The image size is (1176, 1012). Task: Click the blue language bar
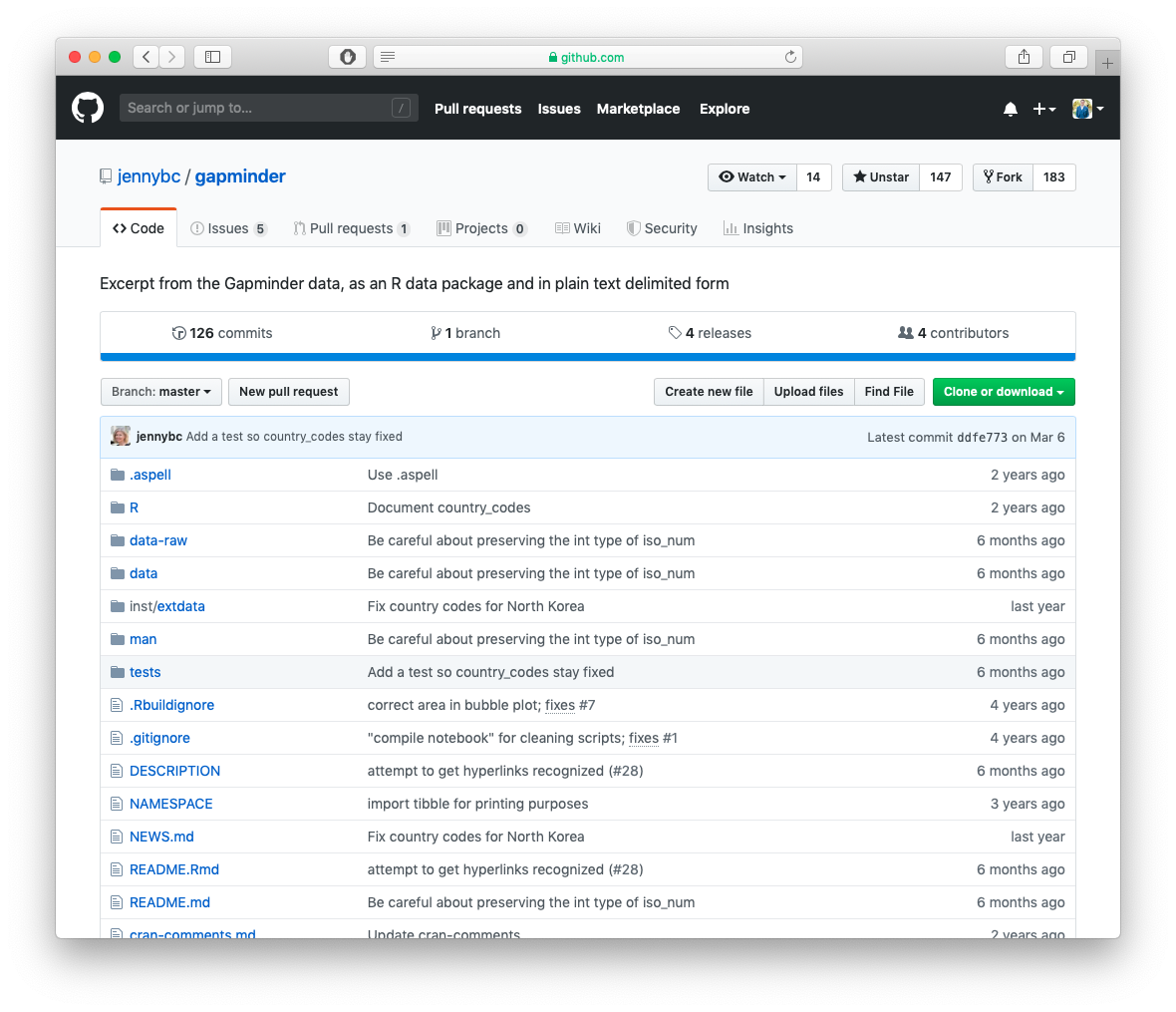[x=588, y=357]
